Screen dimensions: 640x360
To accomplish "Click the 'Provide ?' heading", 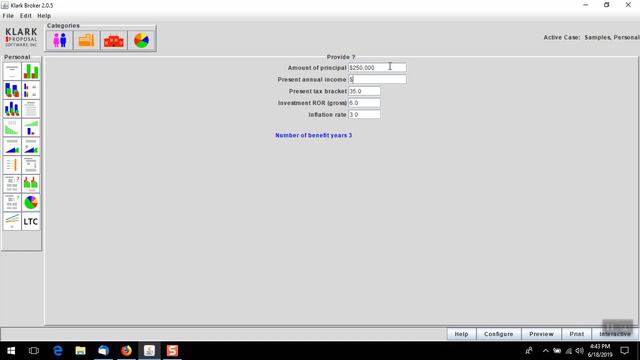I will click(341, 57).
